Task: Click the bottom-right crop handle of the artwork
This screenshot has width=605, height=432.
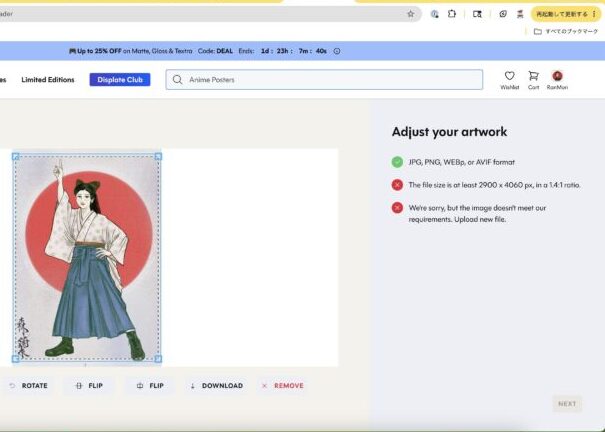Action: (x=158, y=359)
